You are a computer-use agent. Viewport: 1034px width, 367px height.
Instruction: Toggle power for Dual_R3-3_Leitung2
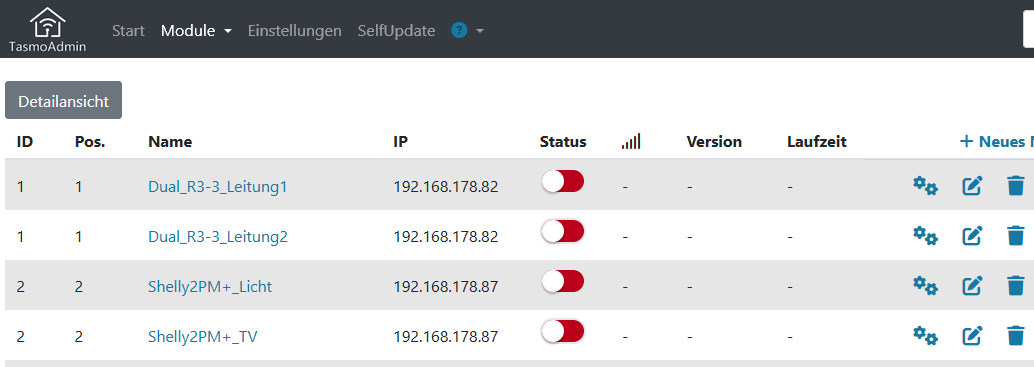(563, 231)
